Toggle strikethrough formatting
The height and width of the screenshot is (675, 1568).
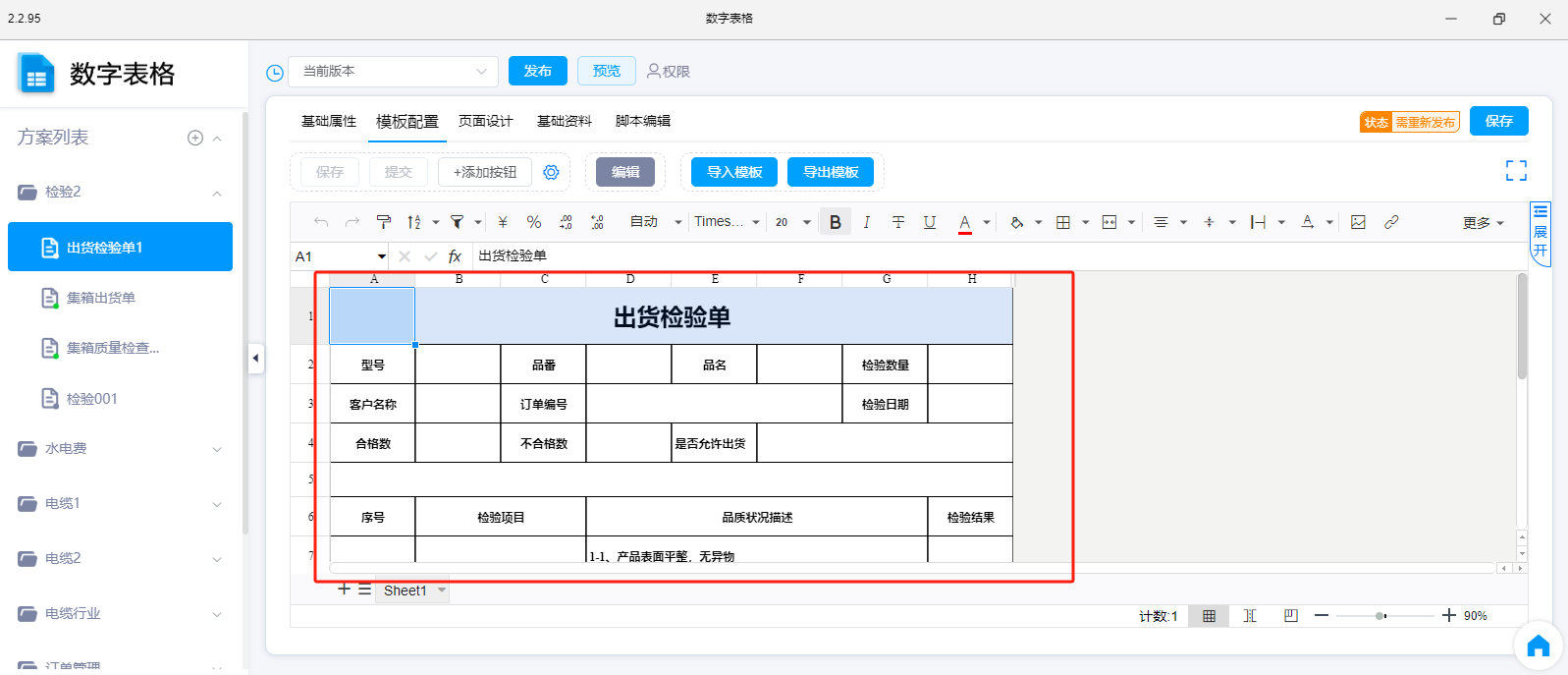(898, 222)
